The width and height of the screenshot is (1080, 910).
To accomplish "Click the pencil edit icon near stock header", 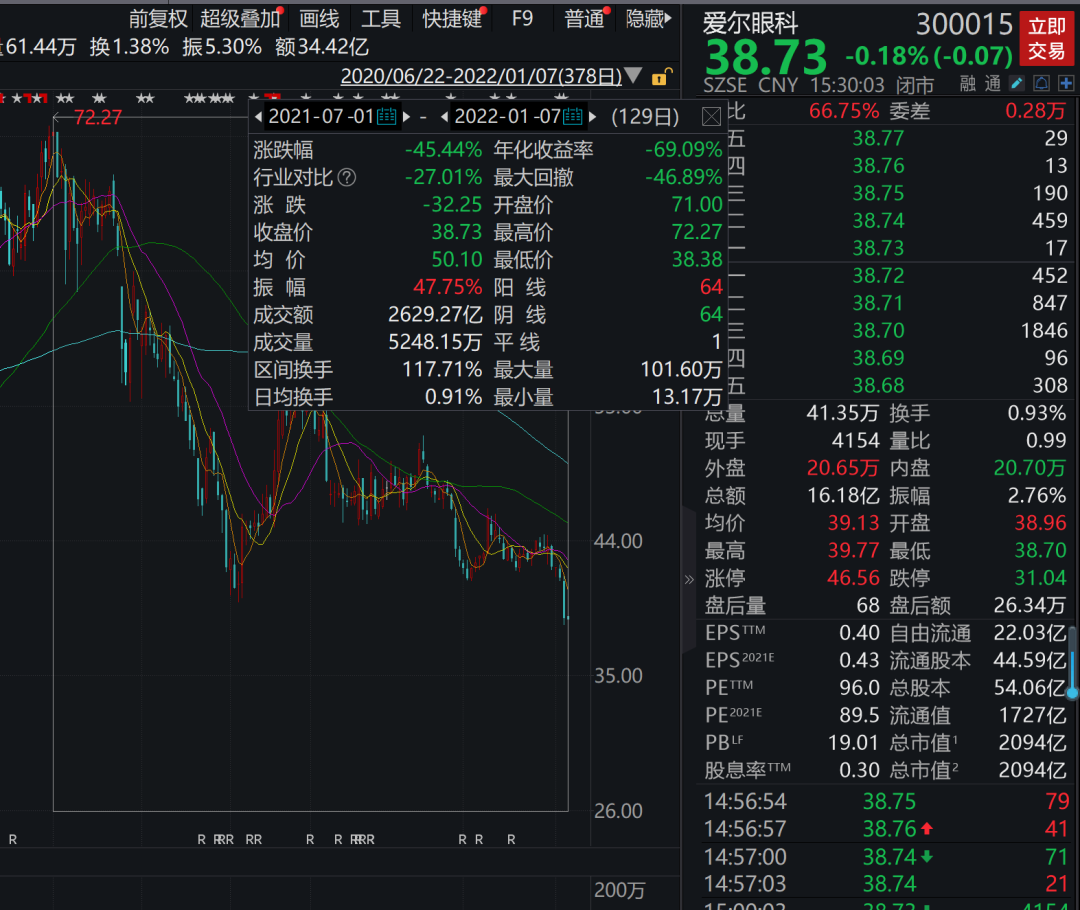I will pos(1017,84).
